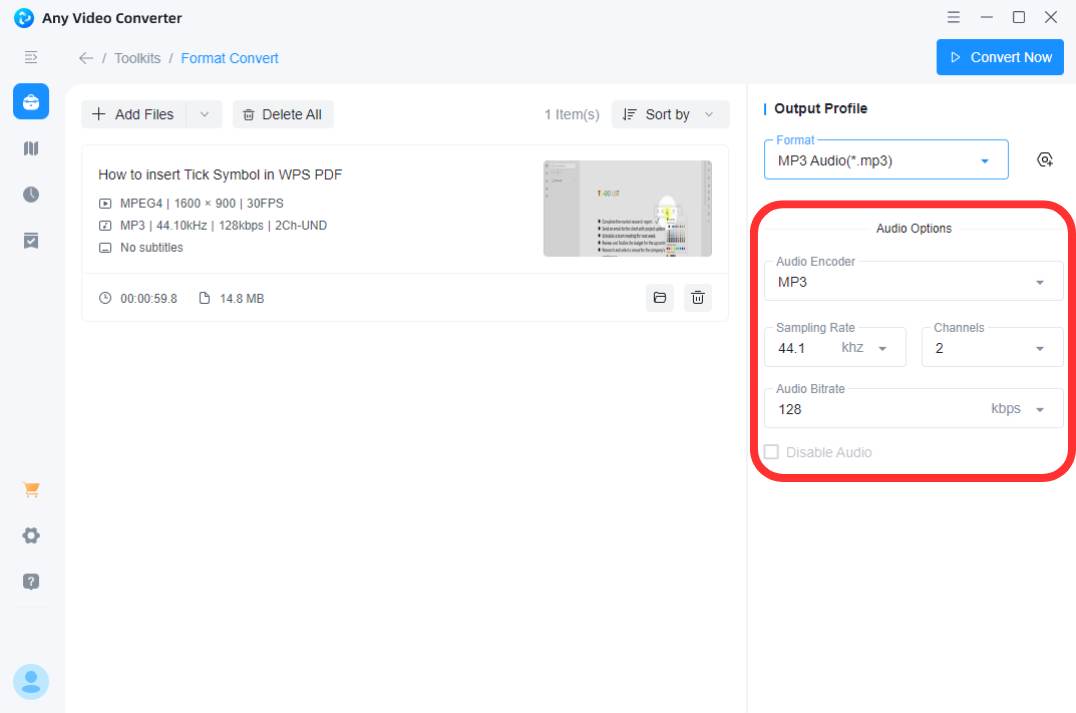Open custom profile settings icon beside Format
This screenshot has width=1076, height=713.
click(1044, 160)
